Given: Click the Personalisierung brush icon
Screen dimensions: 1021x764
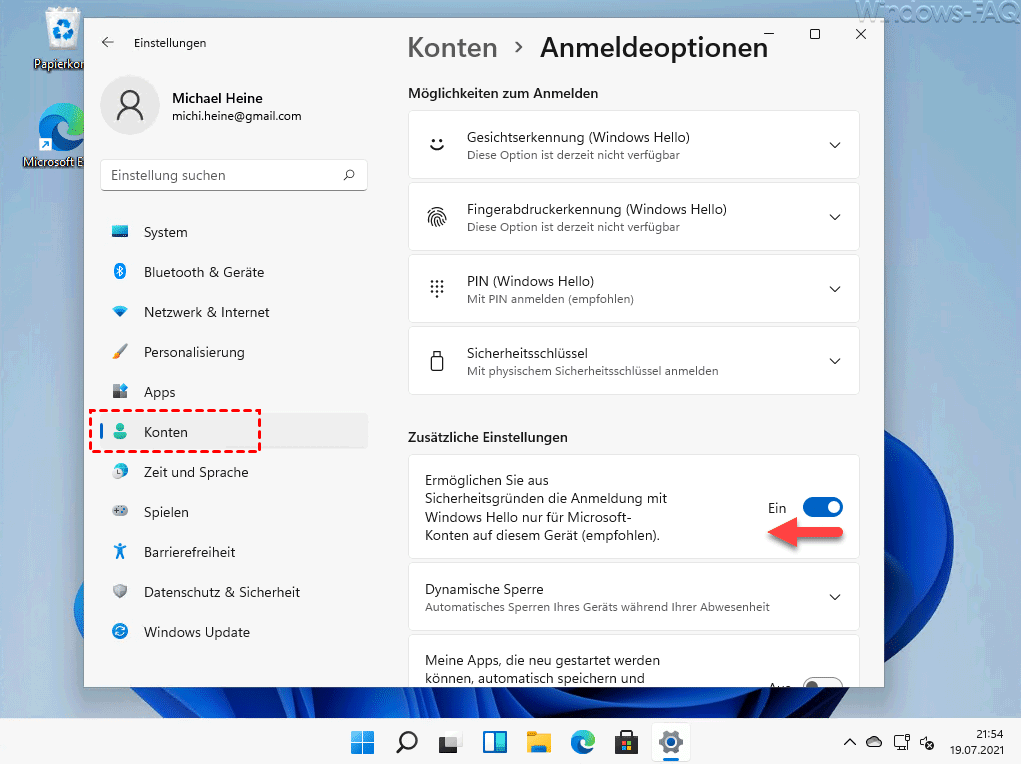Looking at the screenshot, I should coord(120,352).
